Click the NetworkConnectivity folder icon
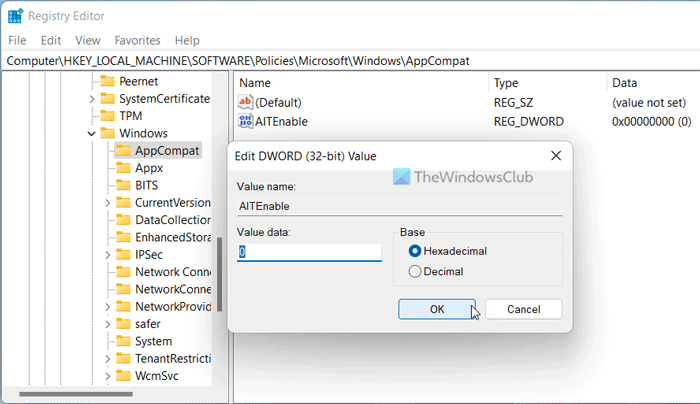 [124, 289]
